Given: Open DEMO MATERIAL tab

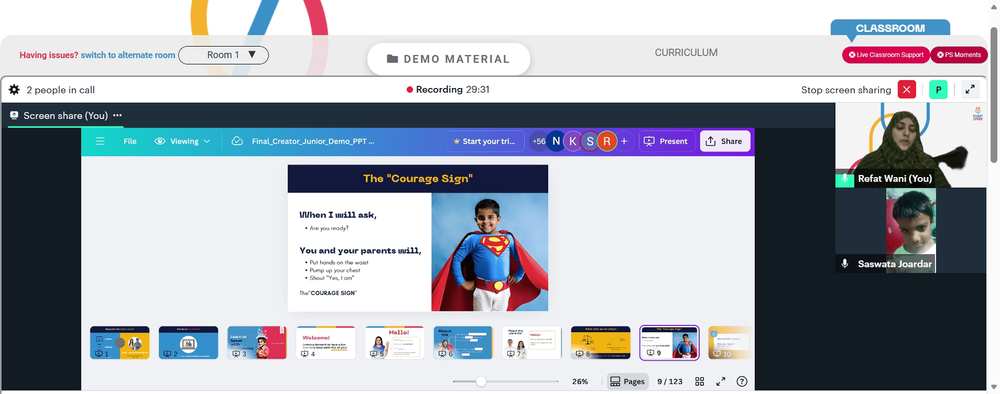Looking at the screenshot, I should click(x=448, y=59).
